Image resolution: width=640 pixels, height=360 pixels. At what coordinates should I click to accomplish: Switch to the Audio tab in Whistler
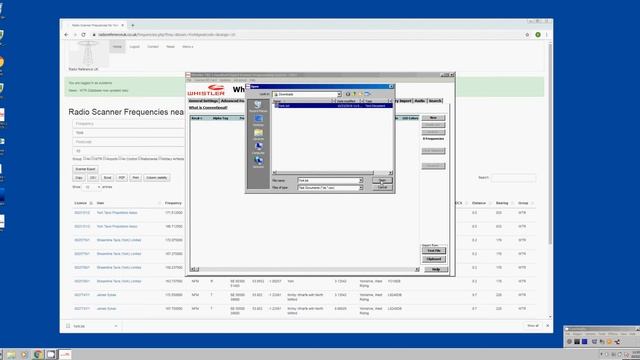420,101
